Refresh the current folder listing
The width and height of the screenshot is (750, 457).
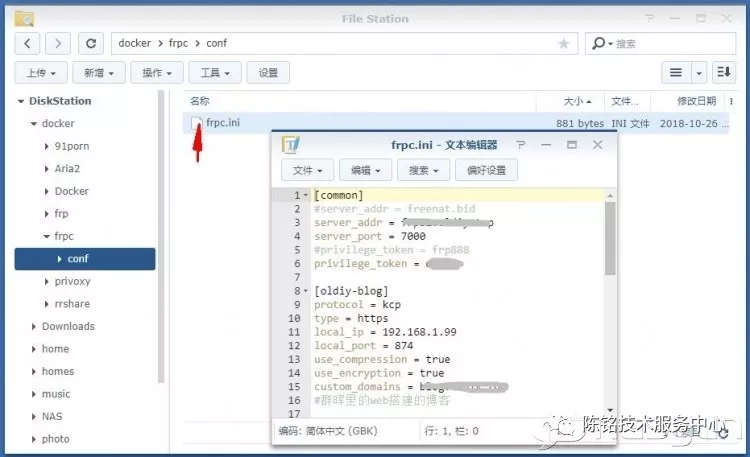pos(91,44)
